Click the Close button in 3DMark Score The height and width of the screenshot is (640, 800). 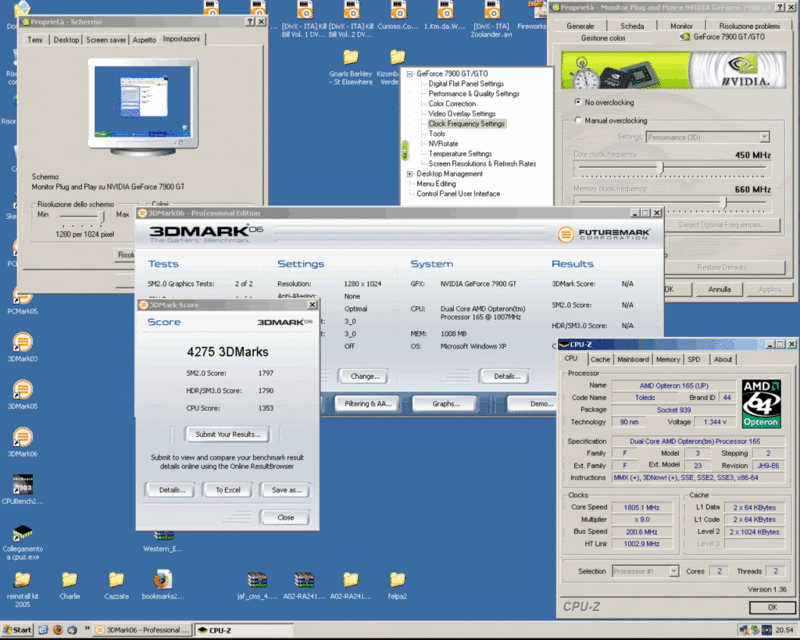click(285, 518)
